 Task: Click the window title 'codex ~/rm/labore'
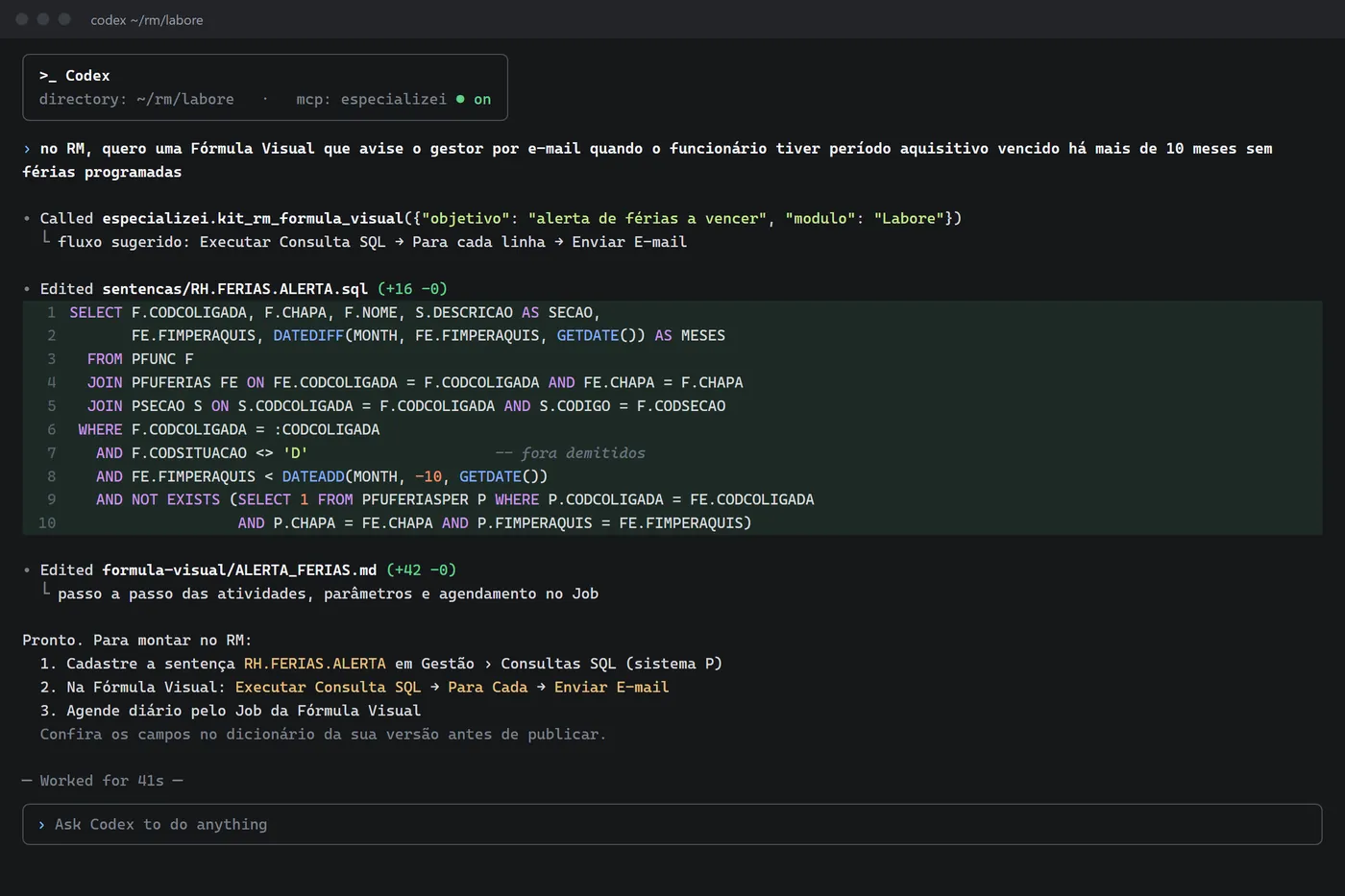click(147, 20)
